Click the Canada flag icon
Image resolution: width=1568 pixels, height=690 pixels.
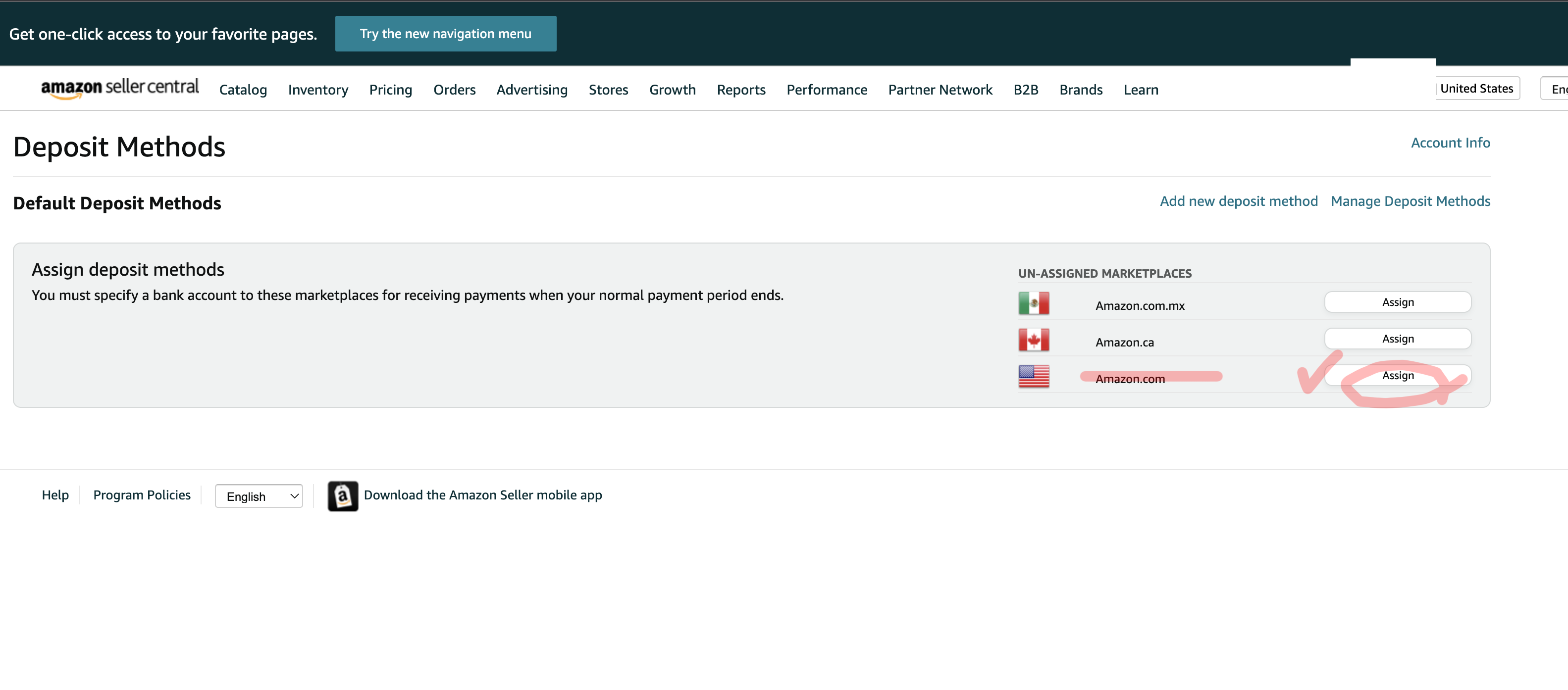pyautogui.click(x=1034, y=340)
